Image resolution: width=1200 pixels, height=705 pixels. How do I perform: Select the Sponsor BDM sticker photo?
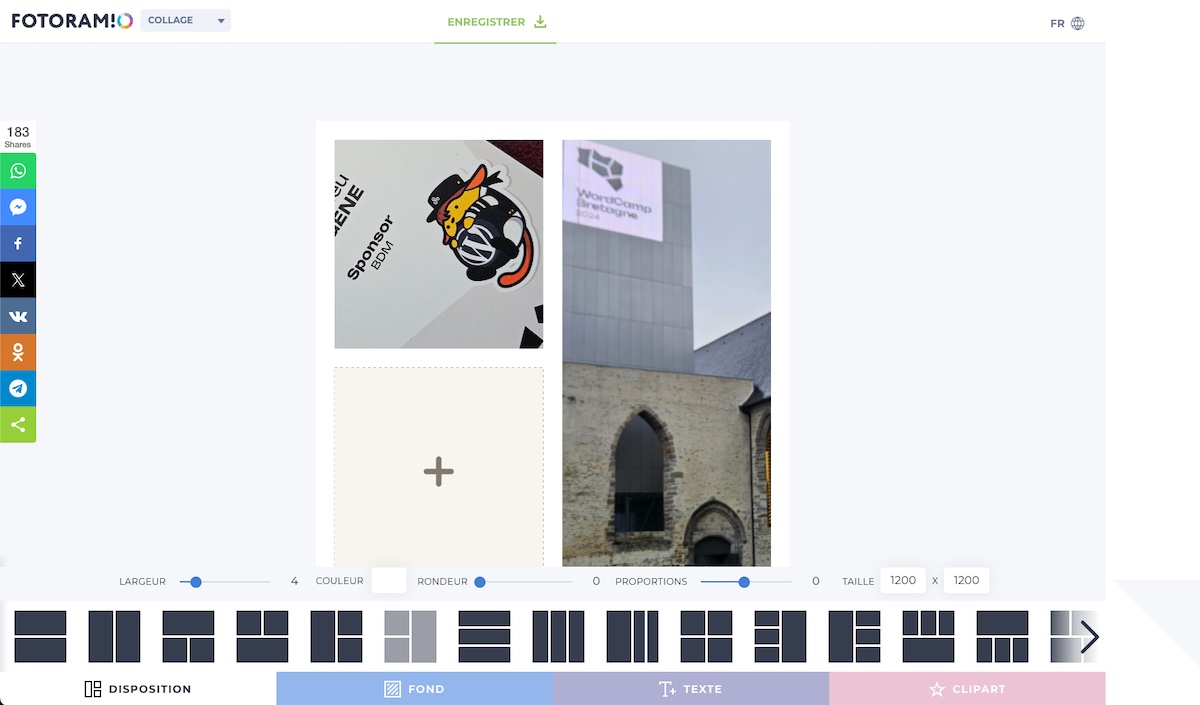439,244
